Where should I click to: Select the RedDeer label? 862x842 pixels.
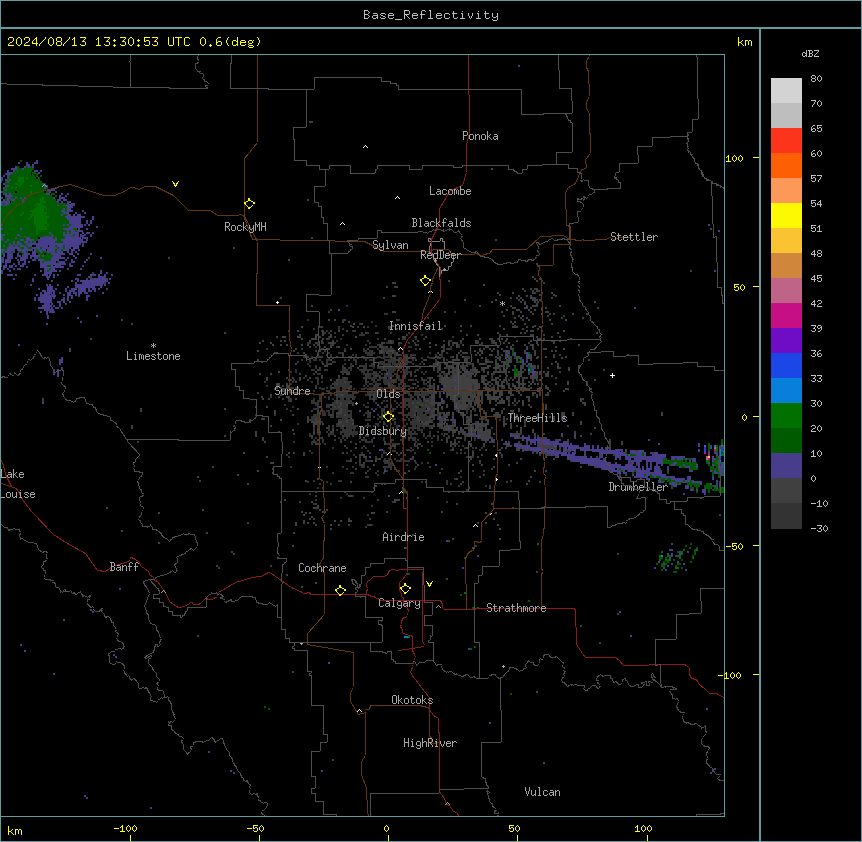(440, 255)
